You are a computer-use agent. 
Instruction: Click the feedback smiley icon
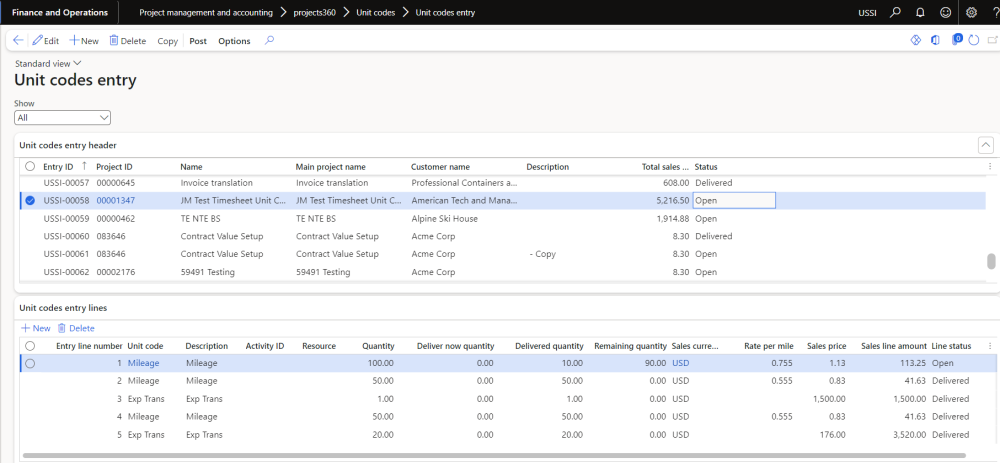coord(945,12)
